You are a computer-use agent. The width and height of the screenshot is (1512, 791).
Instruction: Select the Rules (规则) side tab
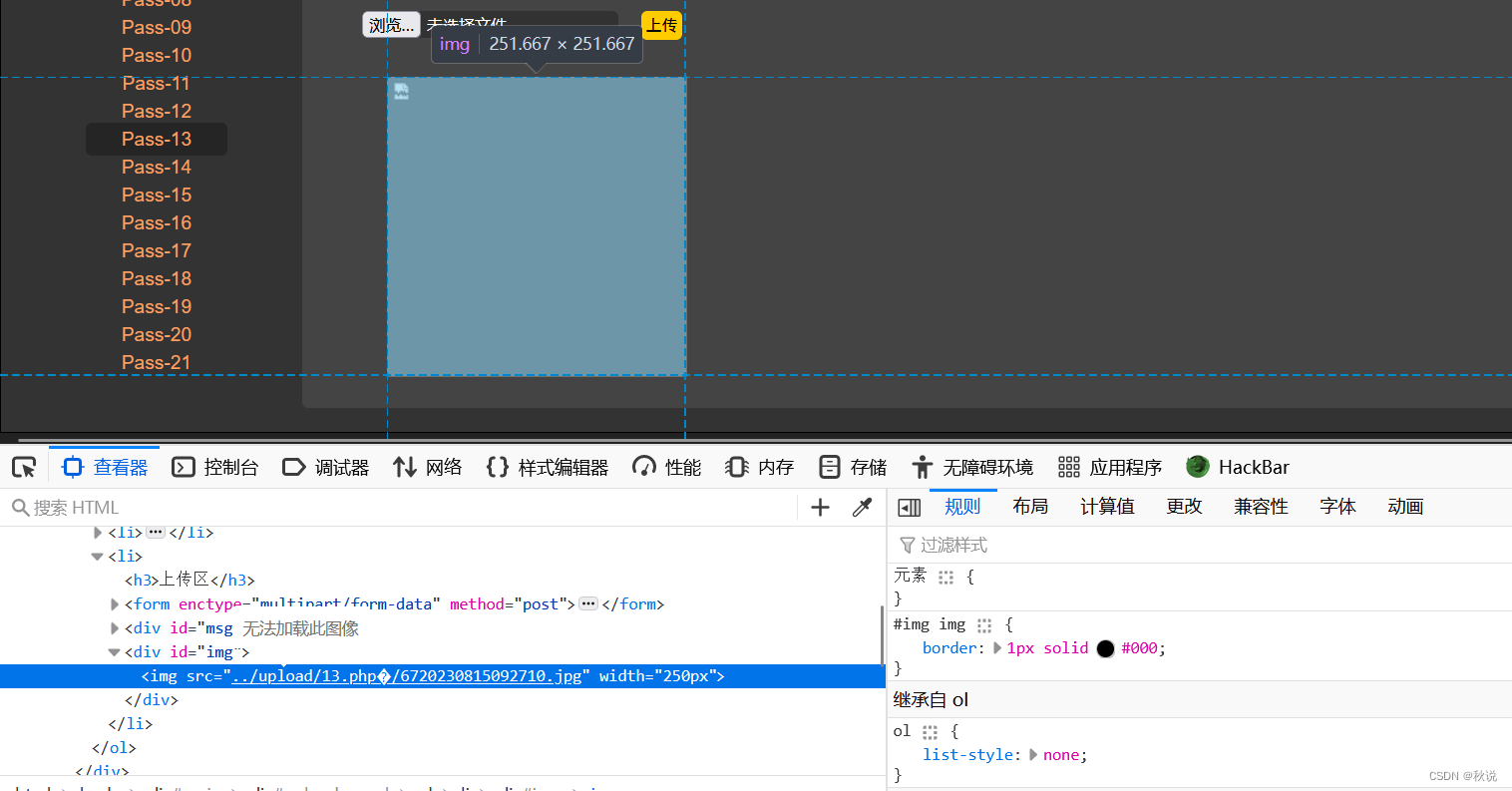pyautogui.click(x=962, y=507)
